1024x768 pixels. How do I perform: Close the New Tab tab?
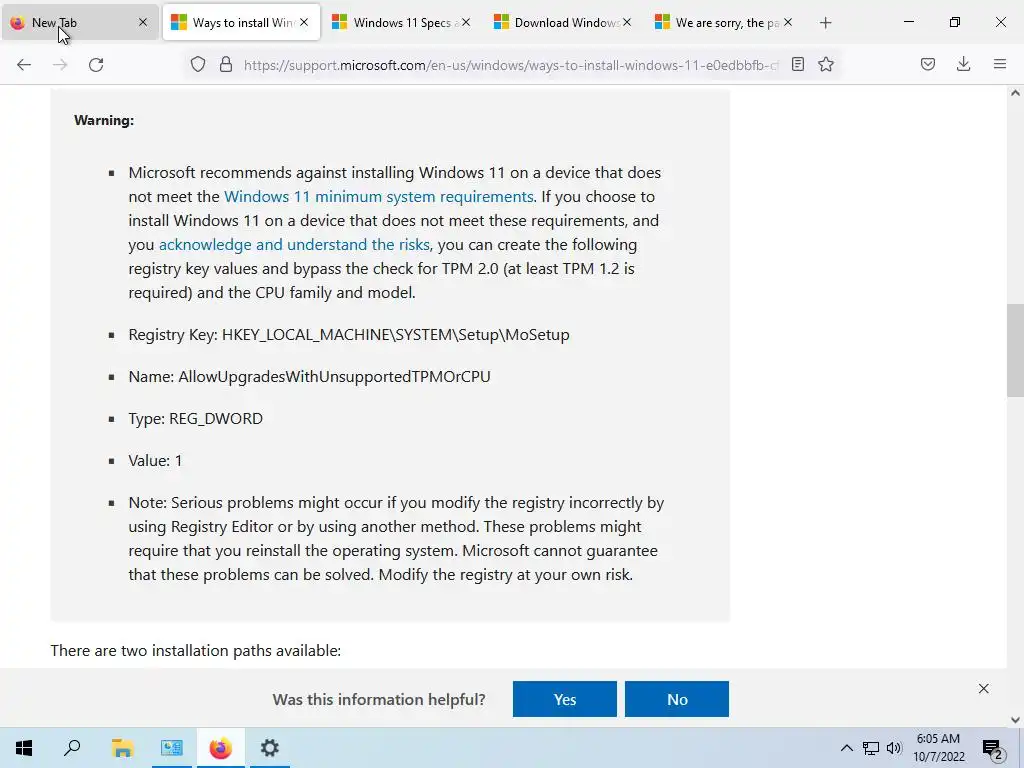click(143, 22)
